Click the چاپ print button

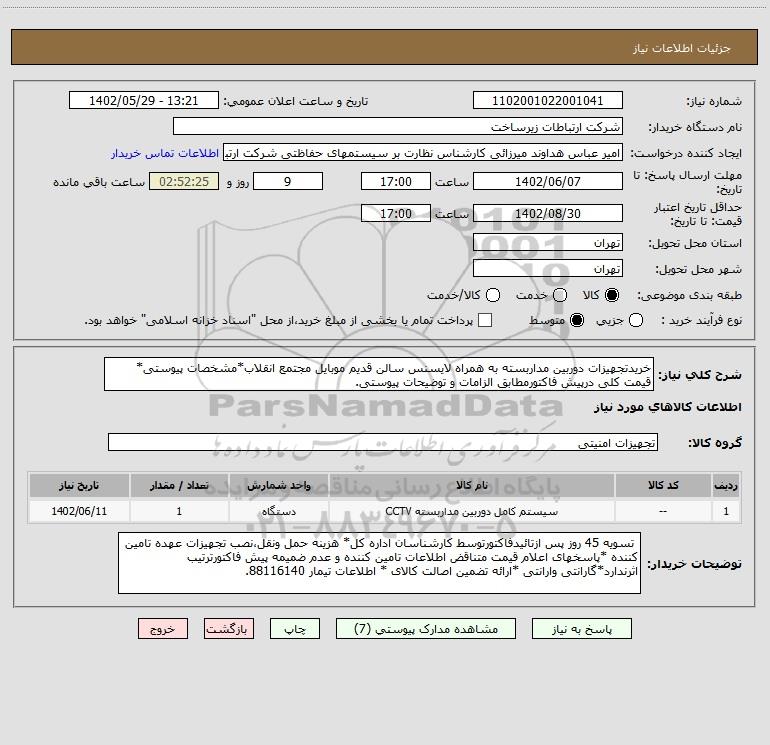pos(295,629)
